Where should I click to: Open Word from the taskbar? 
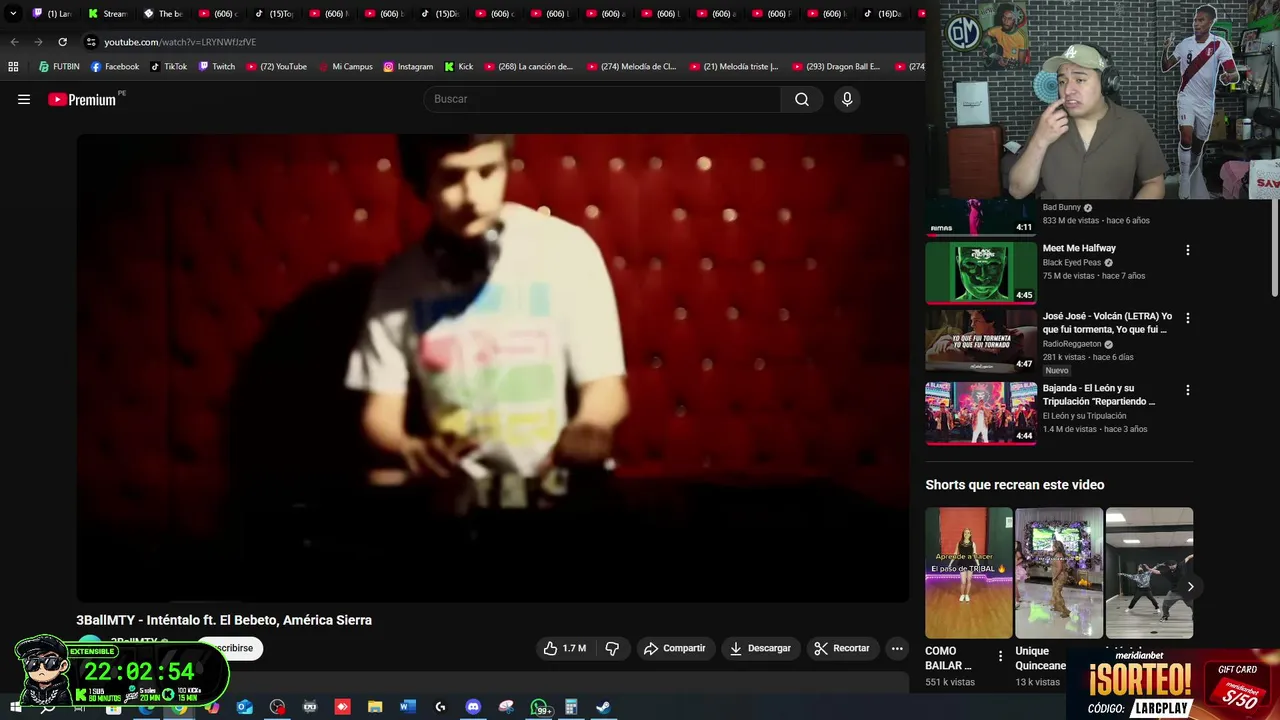coord(407,707)
